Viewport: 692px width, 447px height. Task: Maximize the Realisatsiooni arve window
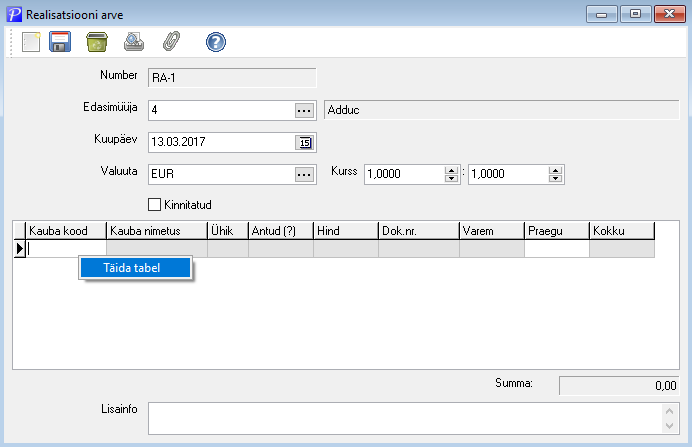636,14
